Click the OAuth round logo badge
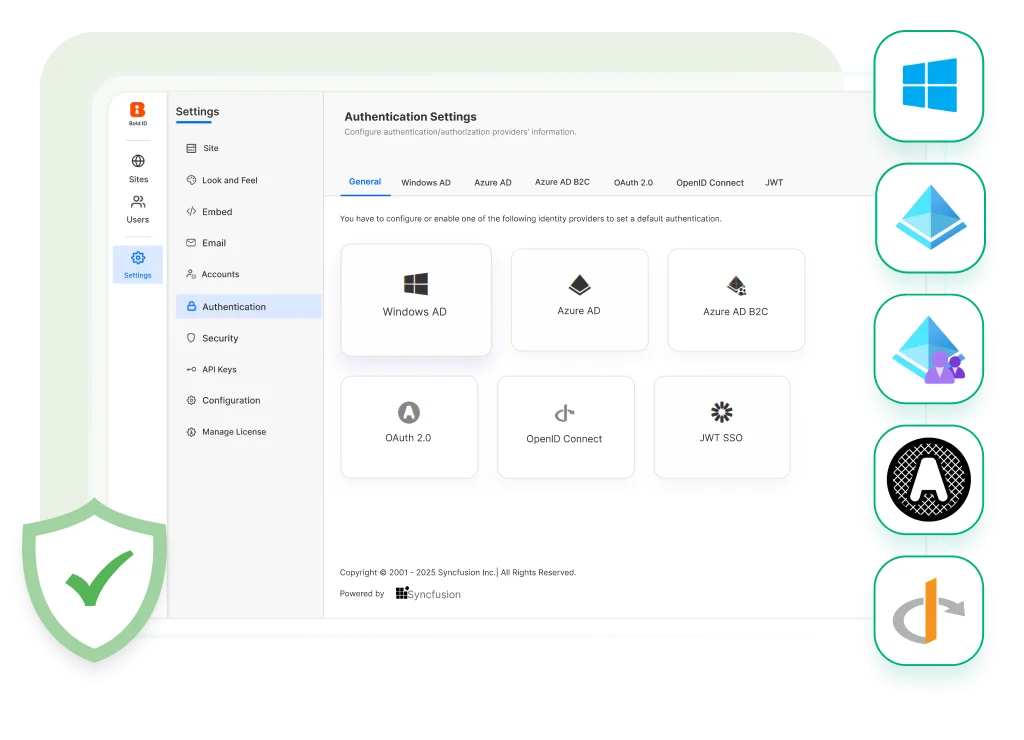The width and height of the screenshot is (1024, 740). click(x=929, y=480)
